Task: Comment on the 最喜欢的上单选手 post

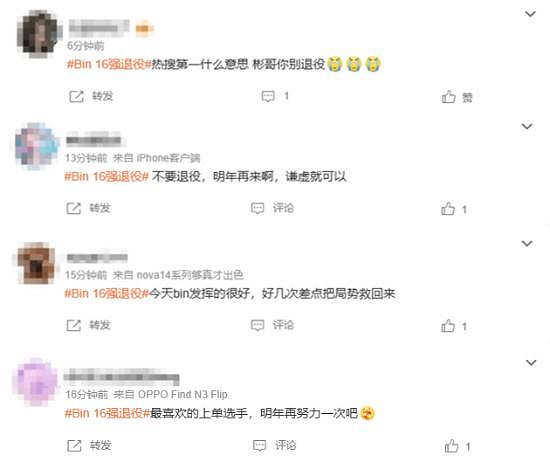Action: pyautogui.click(x=274, y=446)
